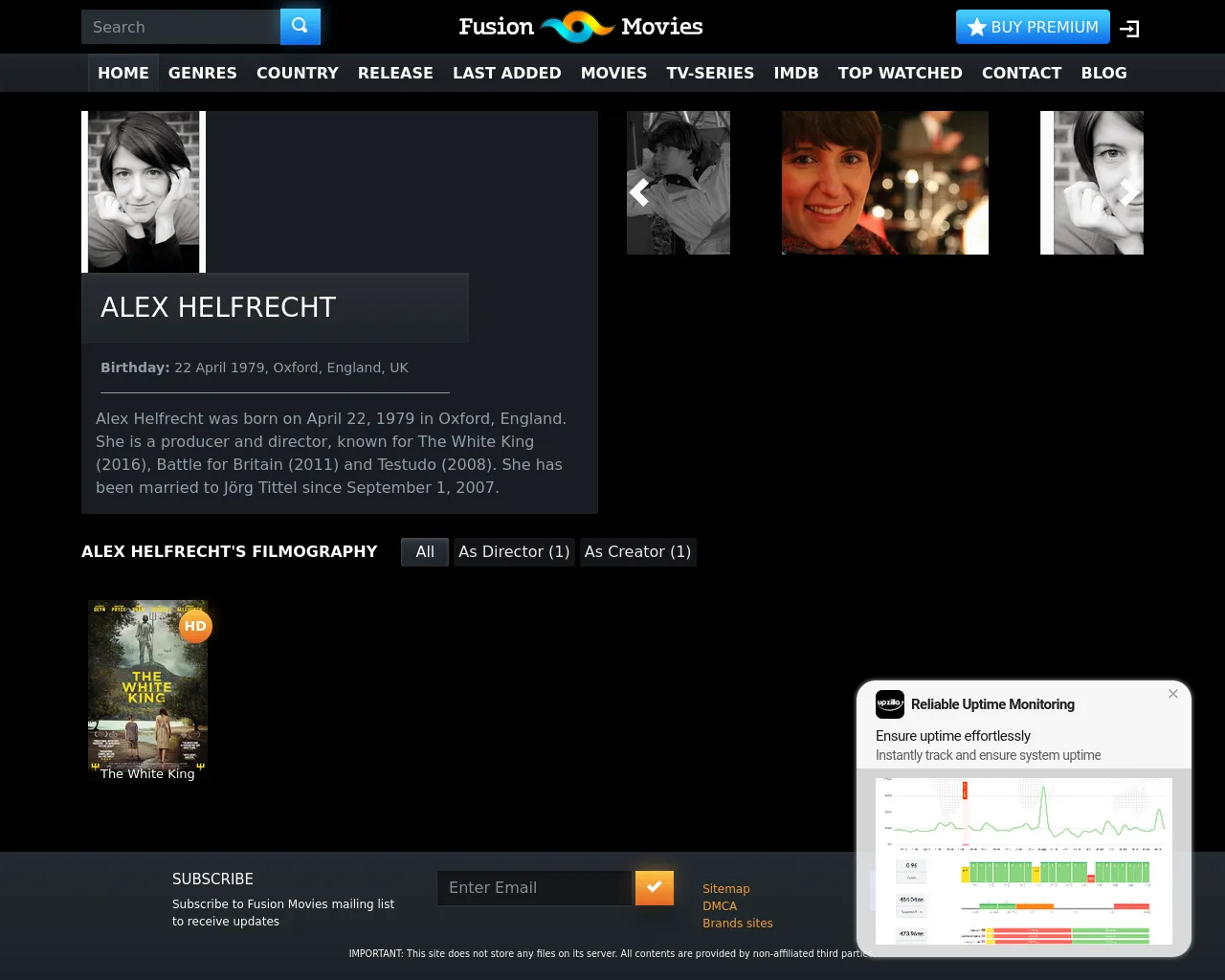The image size is (1225, 980).
Task: Open the COUNTRY menu
Action: [298, 73]
